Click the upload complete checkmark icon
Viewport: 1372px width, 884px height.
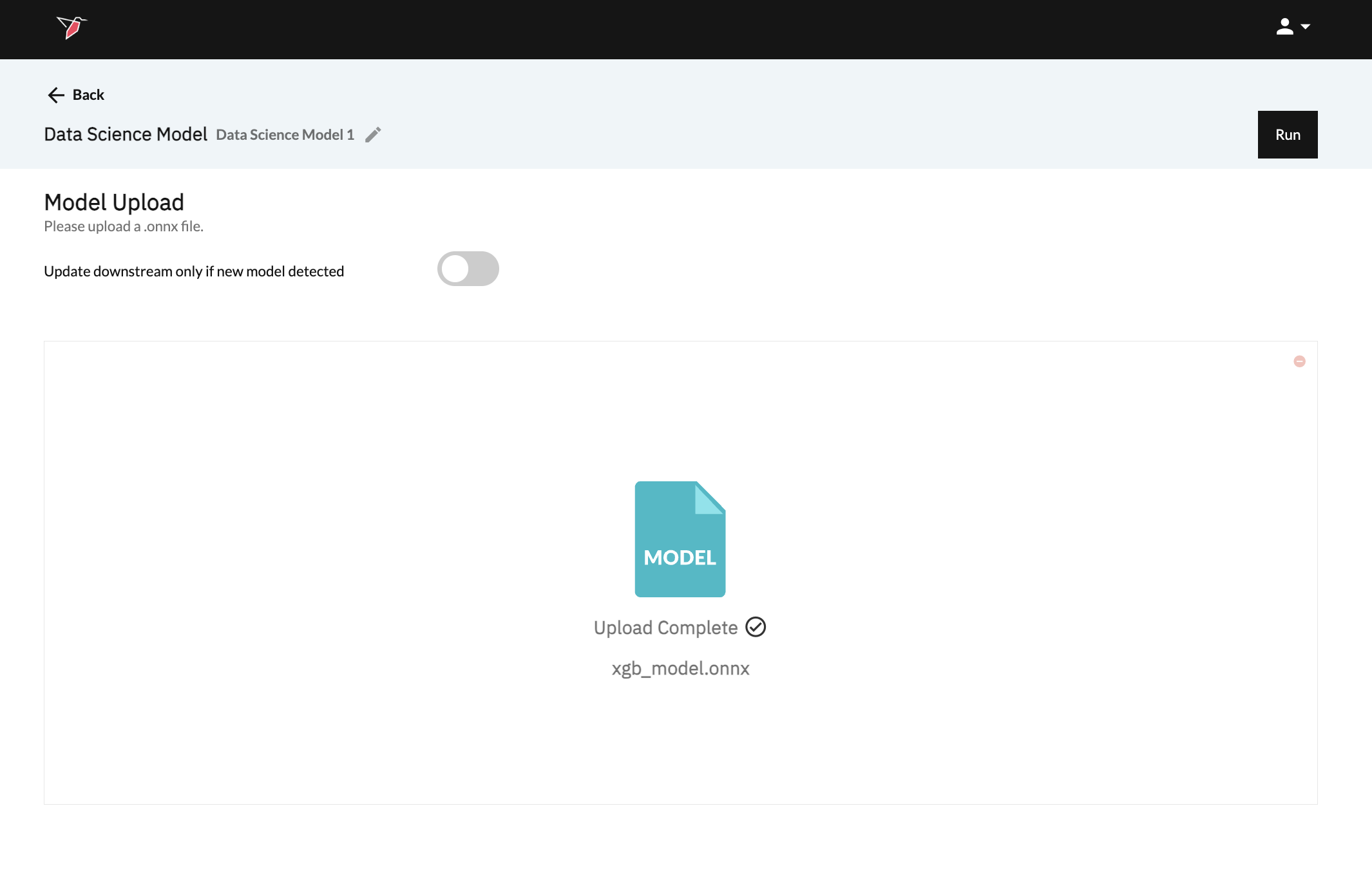click(756, 627)
